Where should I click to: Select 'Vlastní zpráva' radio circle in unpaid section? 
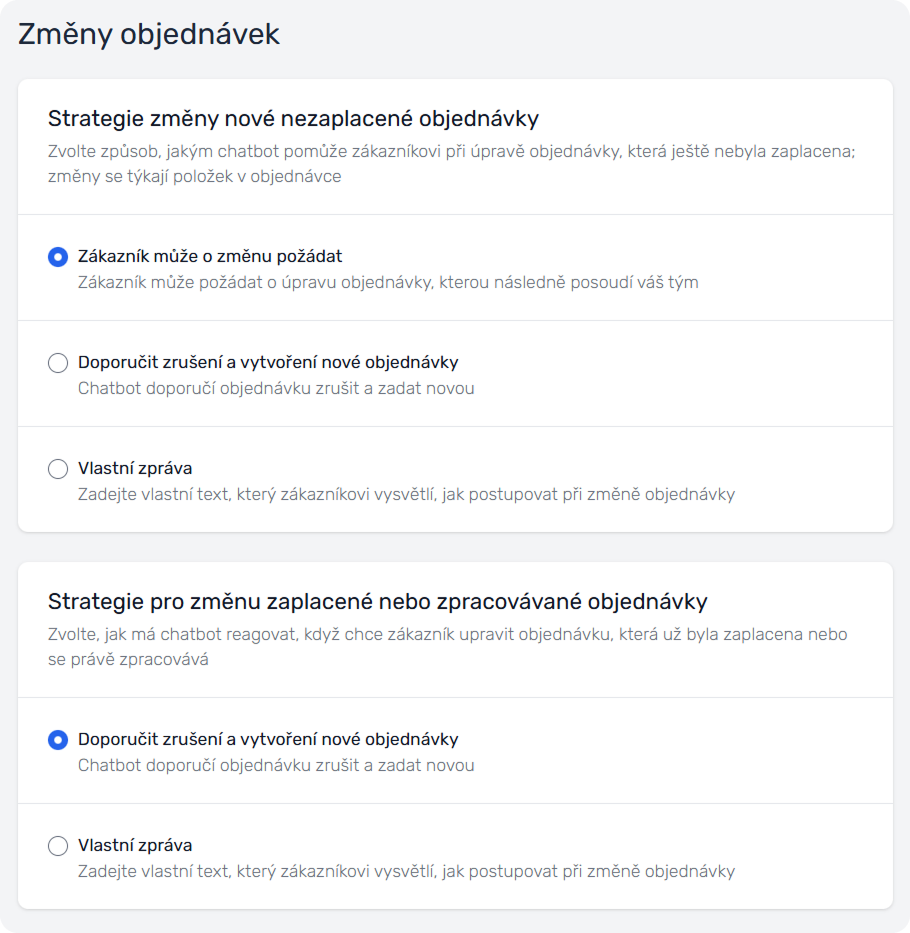(58, 469)
